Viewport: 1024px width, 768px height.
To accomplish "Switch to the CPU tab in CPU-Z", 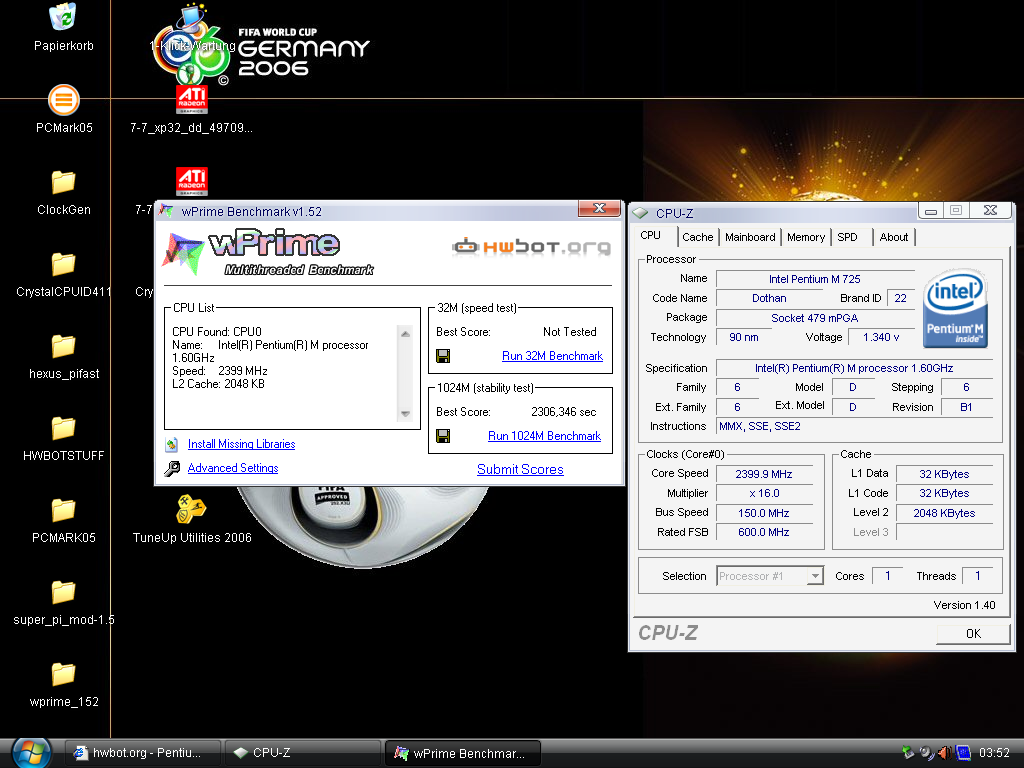I will tap(650, 236).
